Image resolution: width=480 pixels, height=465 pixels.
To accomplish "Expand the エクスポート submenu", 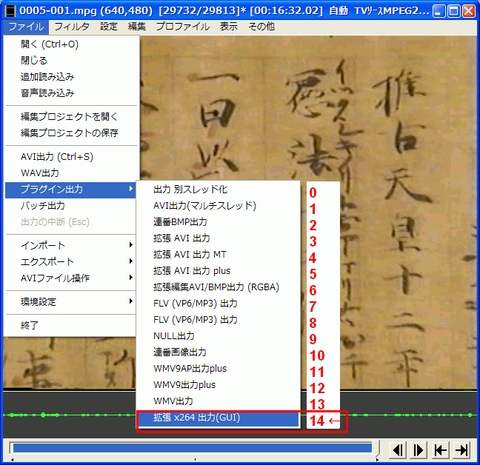I will point(70,261).
